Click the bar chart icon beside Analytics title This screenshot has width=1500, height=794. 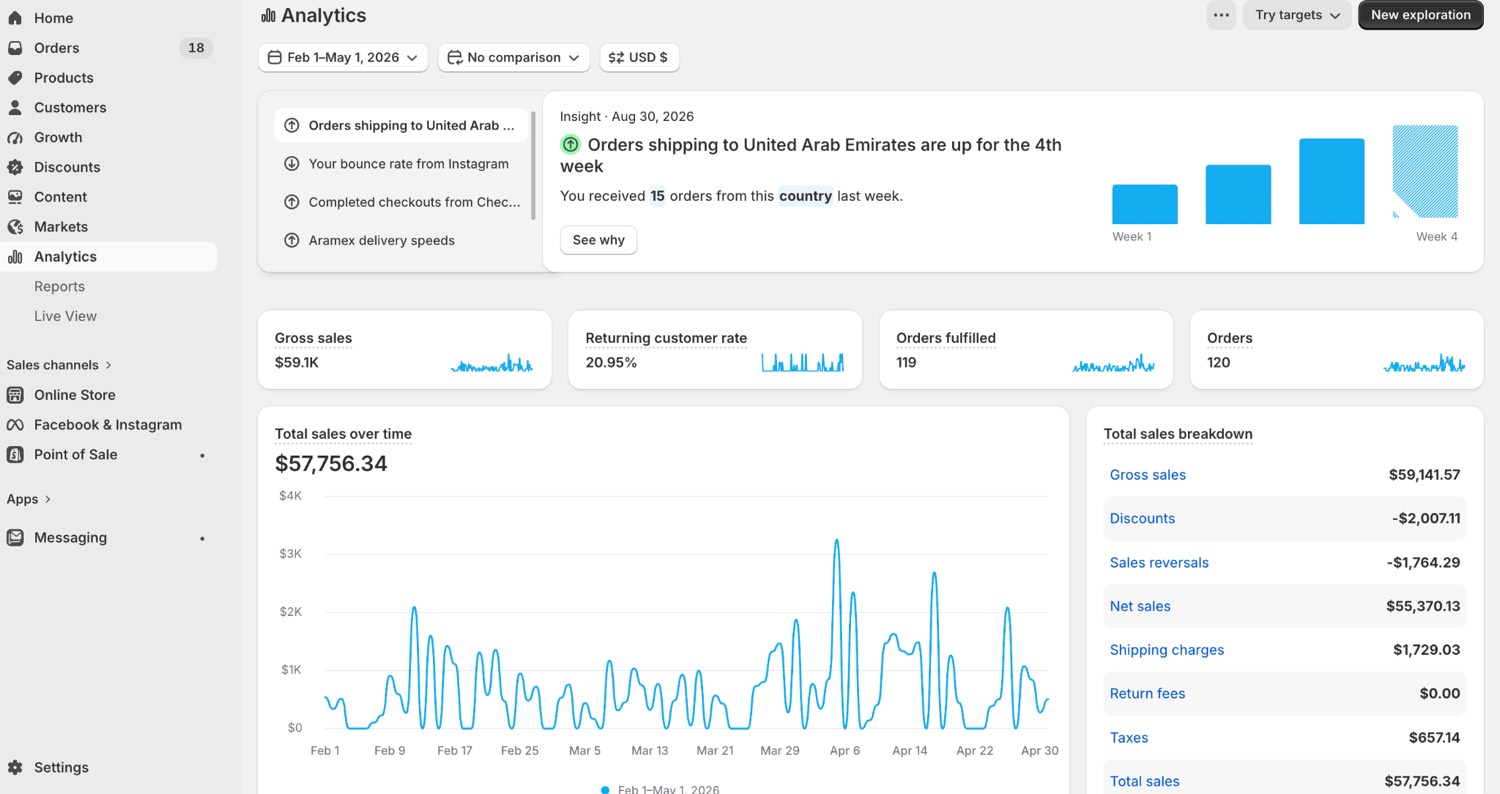click(x=268, y=15)
